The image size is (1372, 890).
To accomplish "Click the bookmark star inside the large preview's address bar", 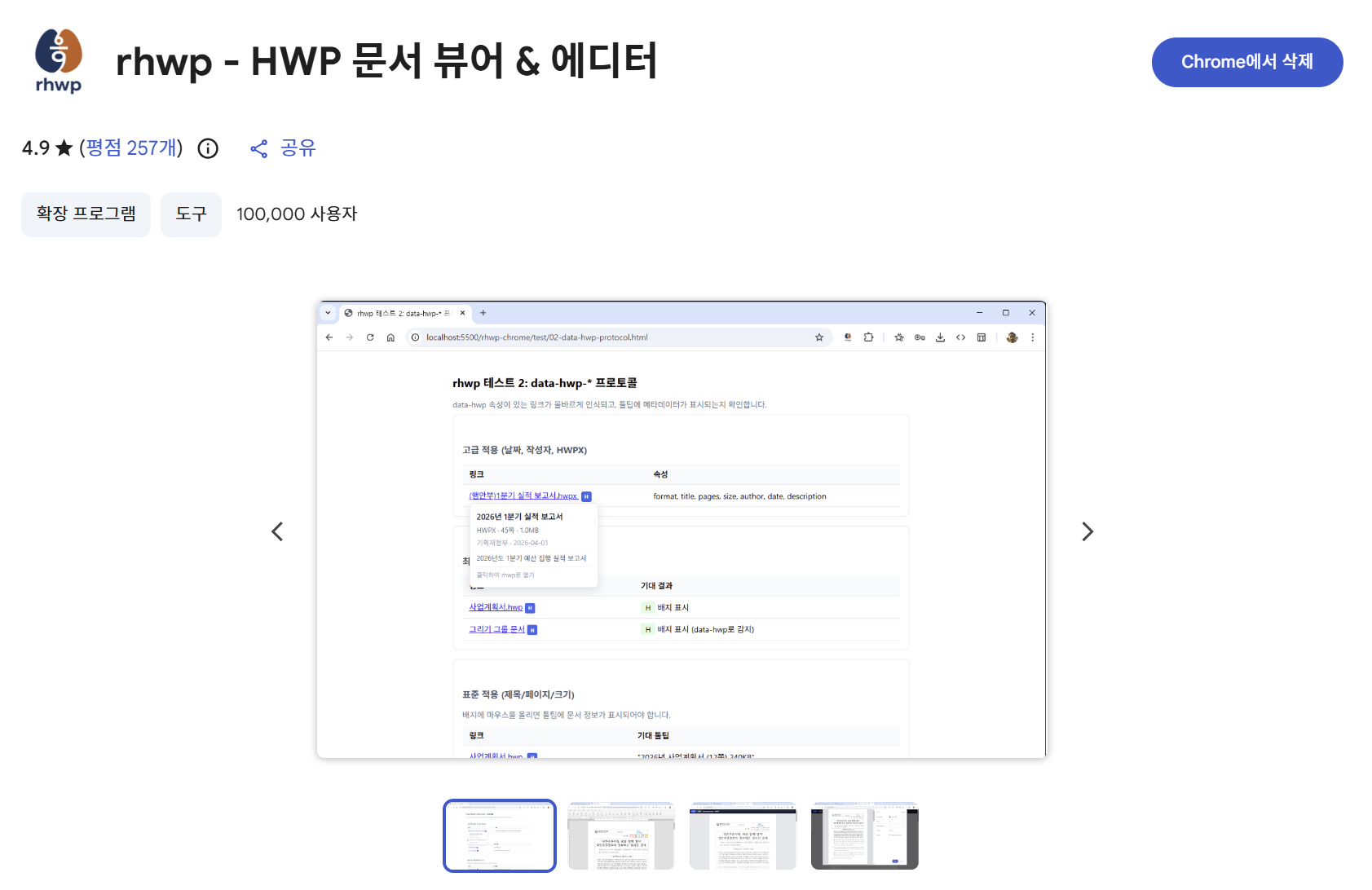I will coord(819,337).
